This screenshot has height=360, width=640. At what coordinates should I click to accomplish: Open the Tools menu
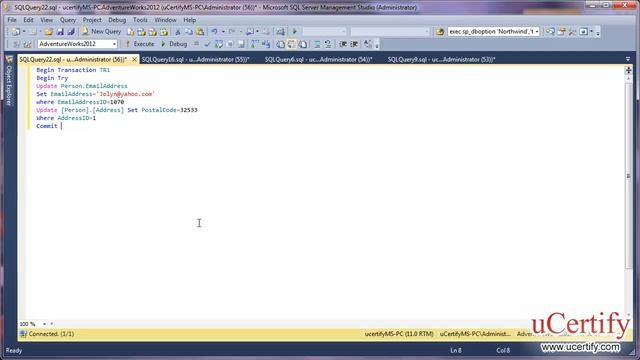pos(140,20)
